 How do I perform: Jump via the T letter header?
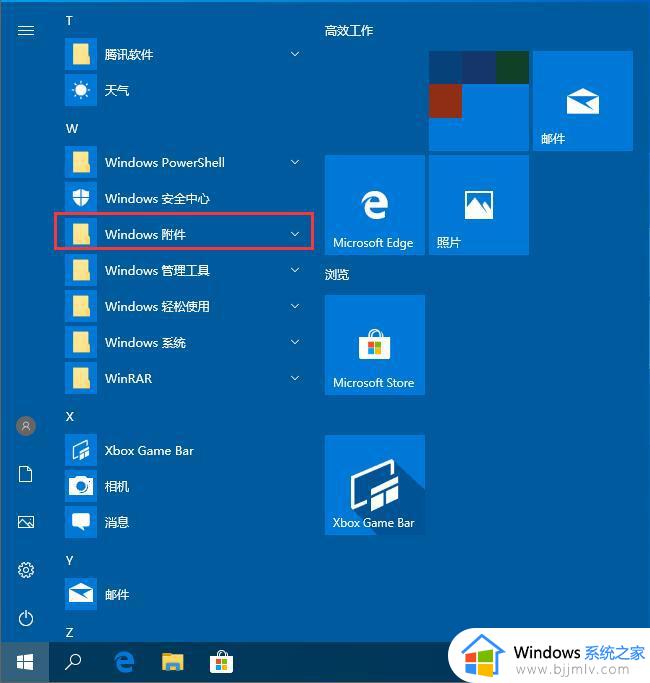click(69, 20)
